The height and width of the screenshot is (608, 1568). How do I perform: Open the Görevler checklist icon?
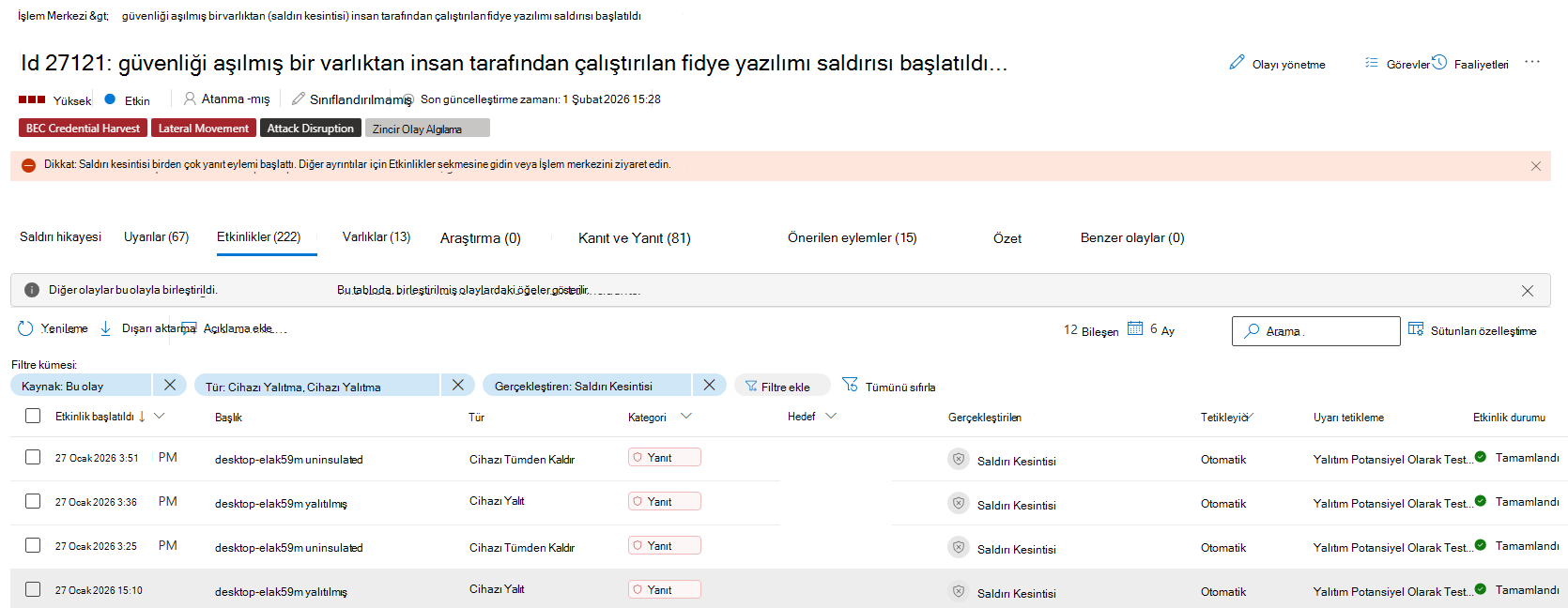click(1372, 63)
